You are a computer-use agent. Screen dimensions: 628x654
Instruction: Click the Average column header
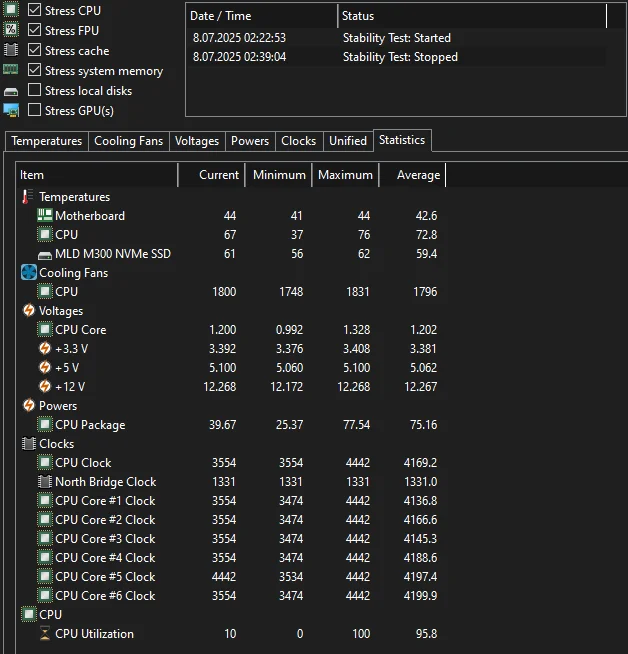pos(417,175)
